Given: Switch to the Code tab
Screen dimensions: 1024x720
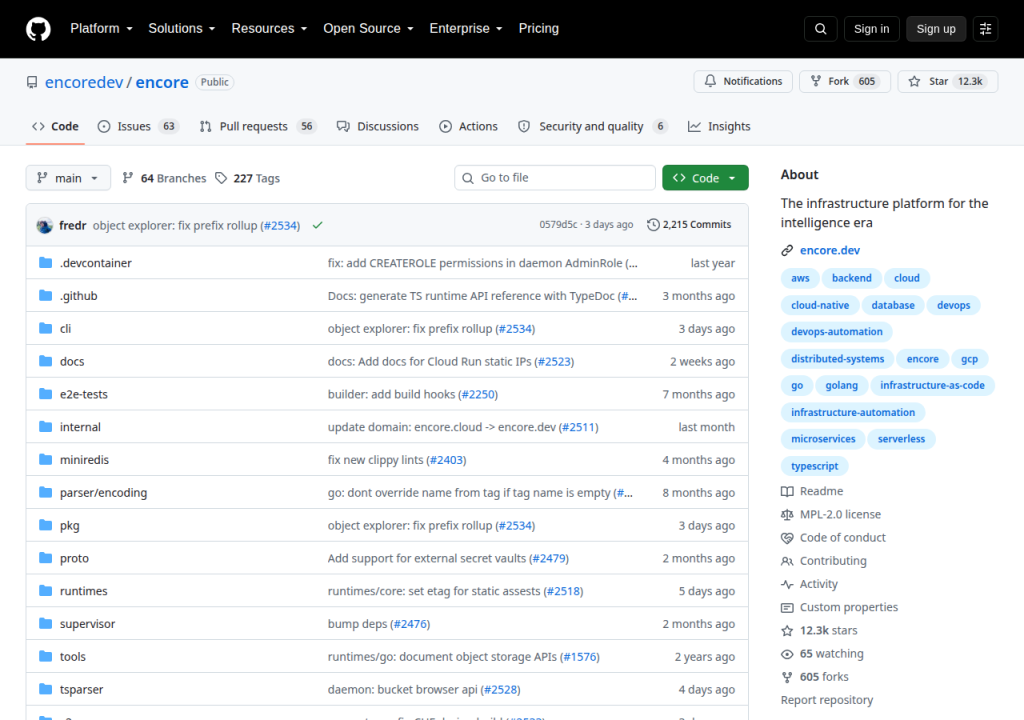Looking at the screenshot, I should tap(56, 126).
